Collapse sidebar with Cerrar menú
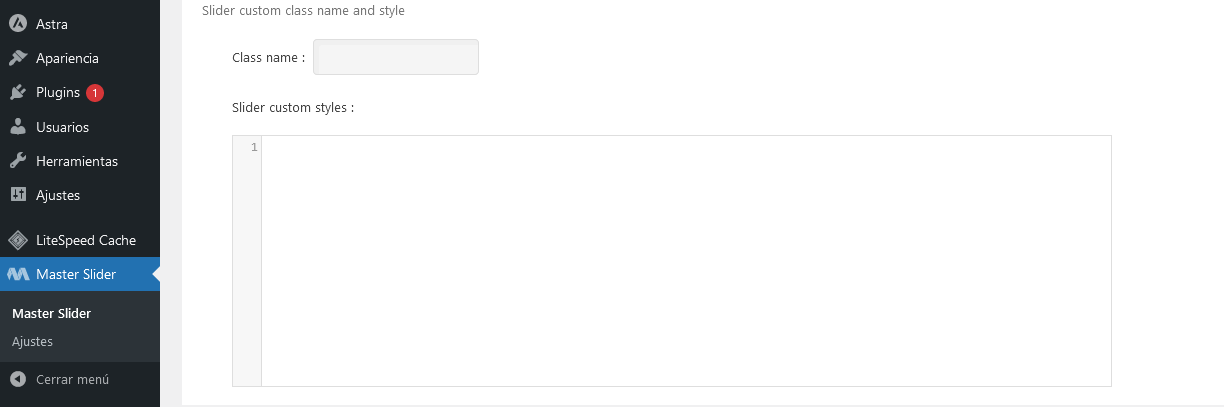This screenshot has width=1224, height=407. click(72, 379)
